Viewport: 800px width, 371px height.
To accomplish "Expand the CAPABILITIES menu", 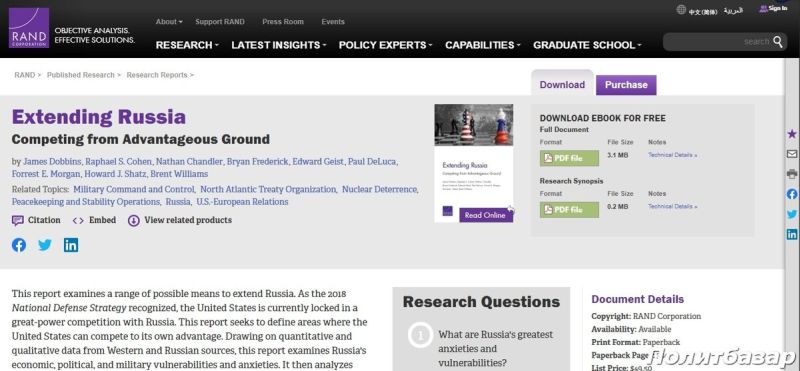I will pos(483,45).
